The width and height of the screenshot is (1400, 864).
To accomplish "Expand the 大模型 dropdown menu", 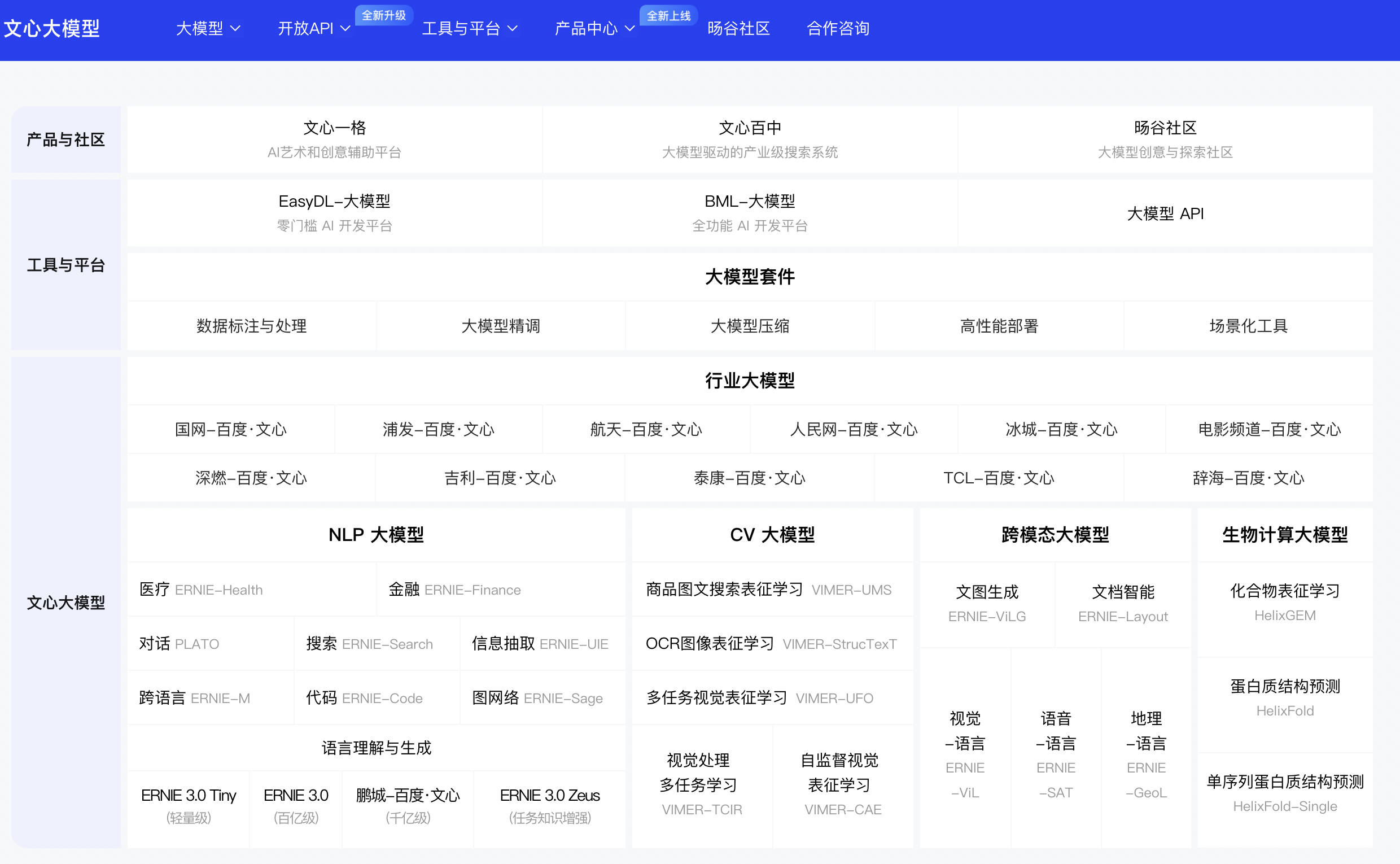I will point(208,29).
